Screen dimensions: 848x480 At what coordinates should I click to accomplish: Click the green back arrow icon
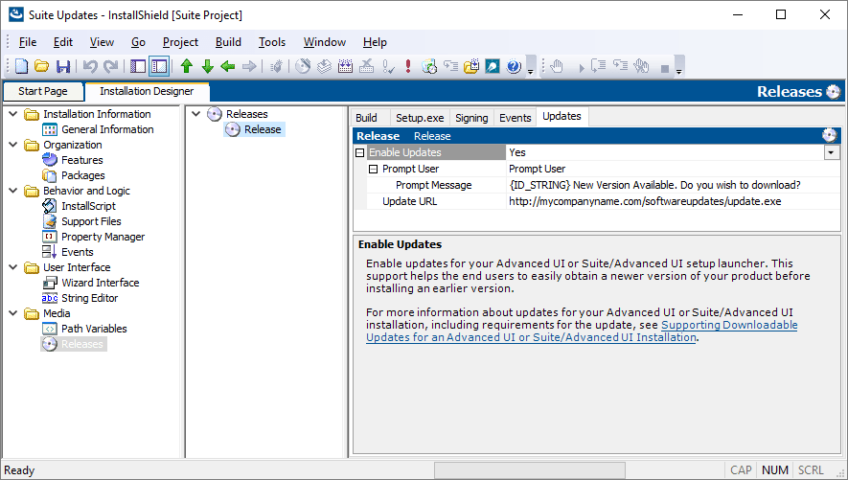pos(228,67)
